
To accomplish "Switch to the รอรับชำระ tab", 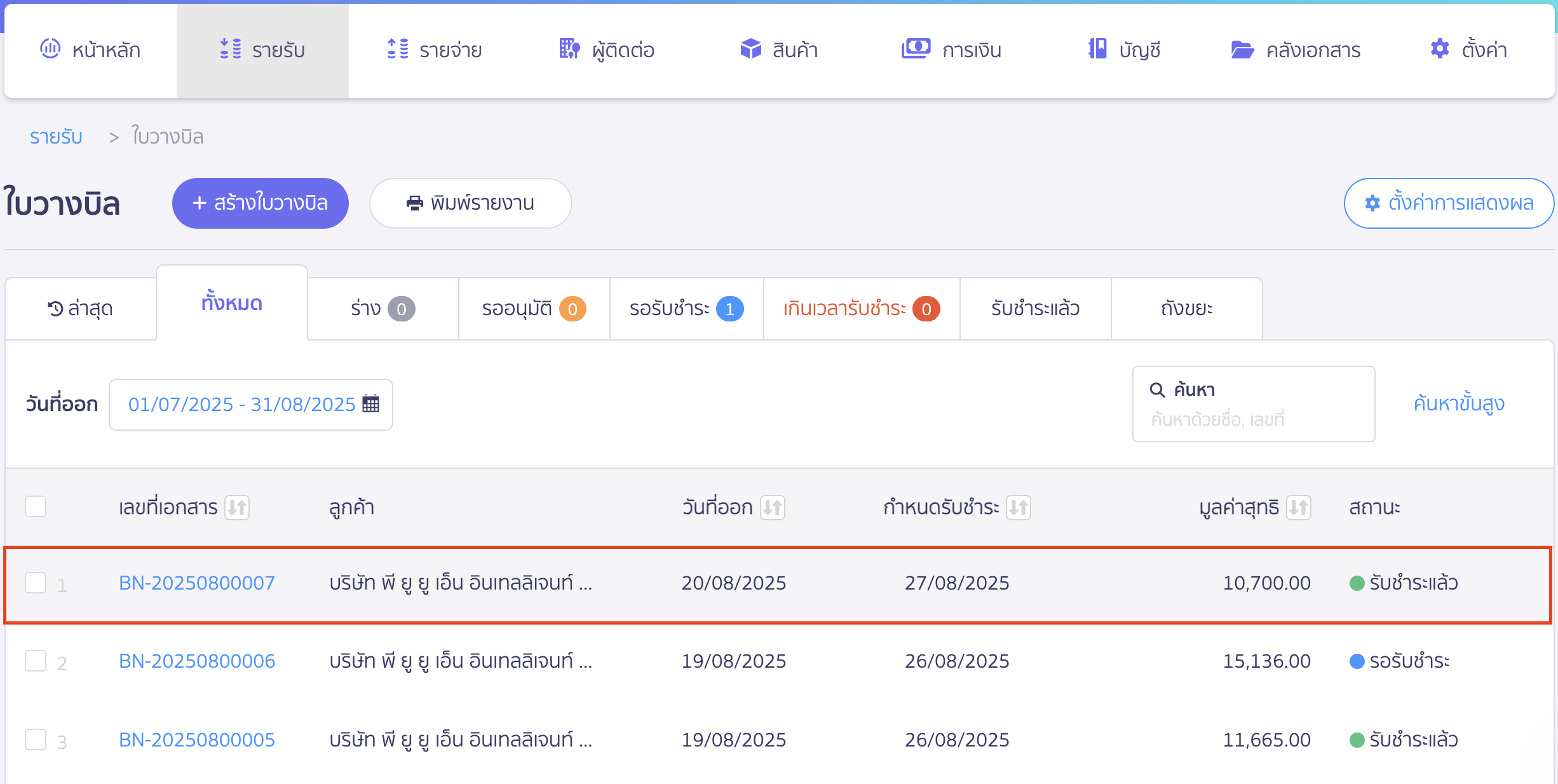I will (x=686, y=309).
